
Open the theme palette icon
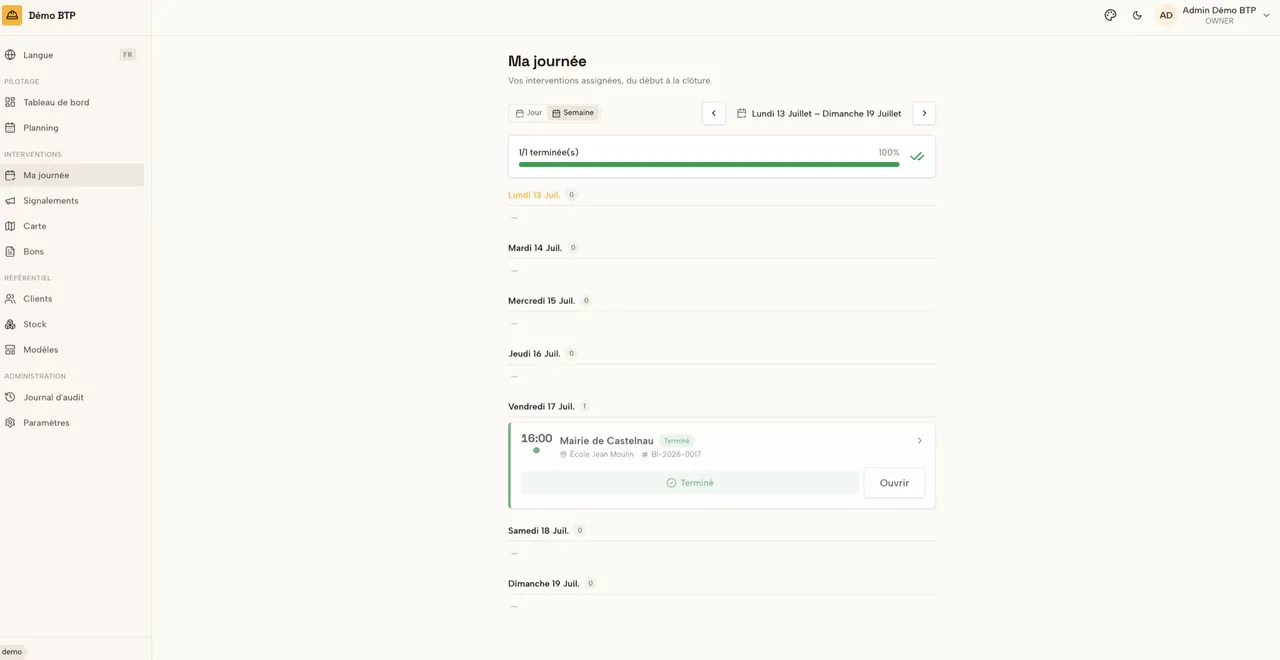click(1110, 15)
